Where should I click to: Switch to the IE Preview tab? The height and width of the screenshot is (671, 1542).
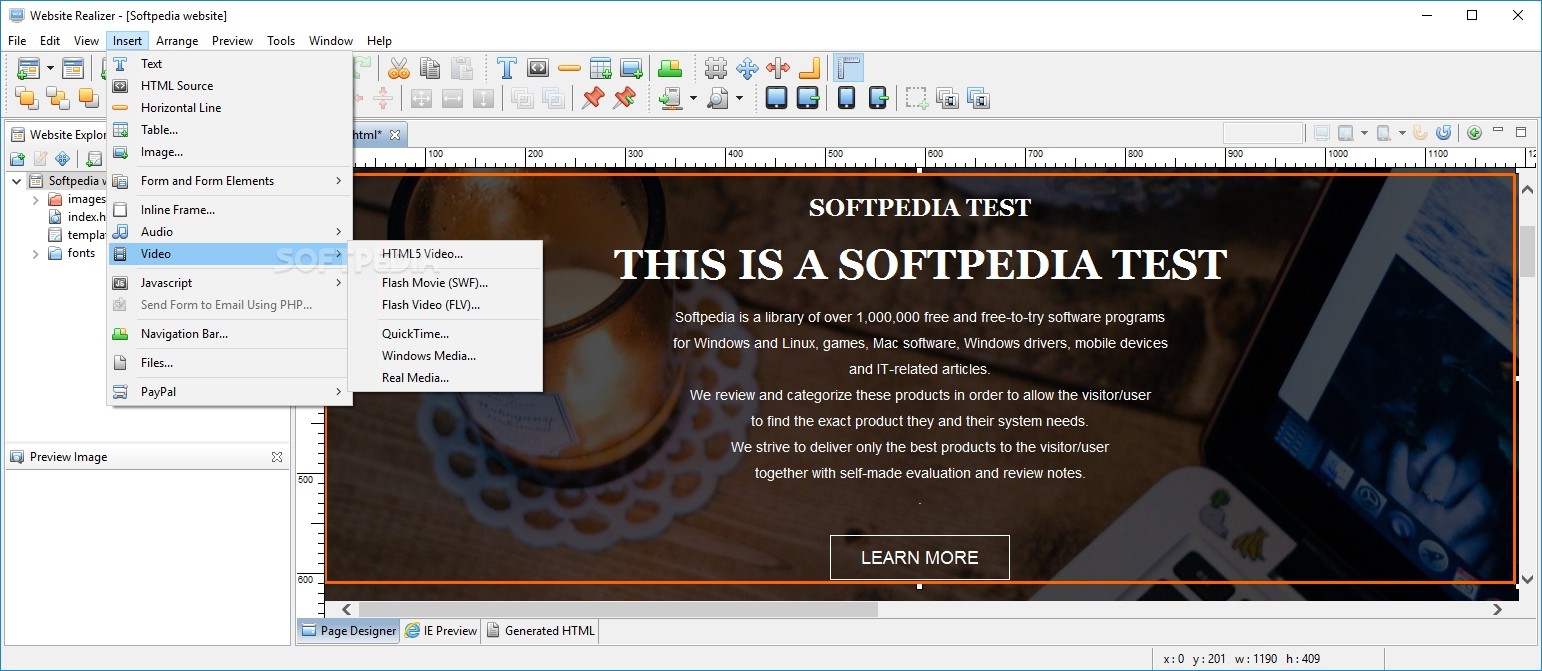[x=441, y=630]
